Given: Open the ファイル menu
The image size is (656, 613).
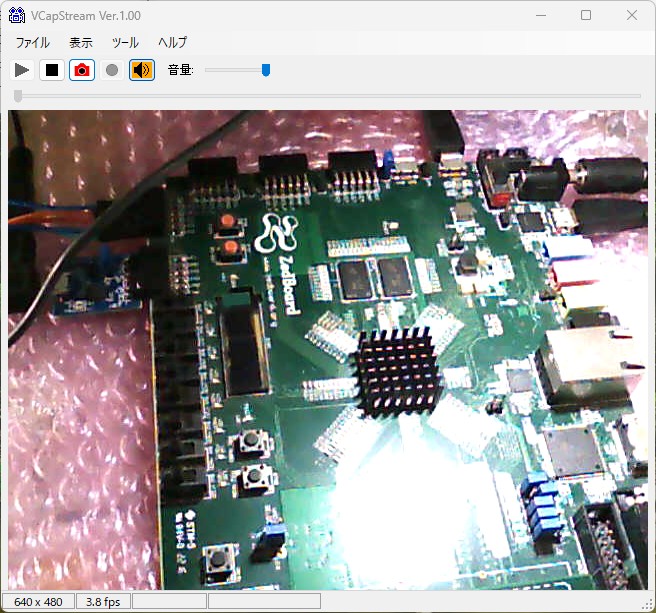Looking at the screenshot, I should 32,43.
